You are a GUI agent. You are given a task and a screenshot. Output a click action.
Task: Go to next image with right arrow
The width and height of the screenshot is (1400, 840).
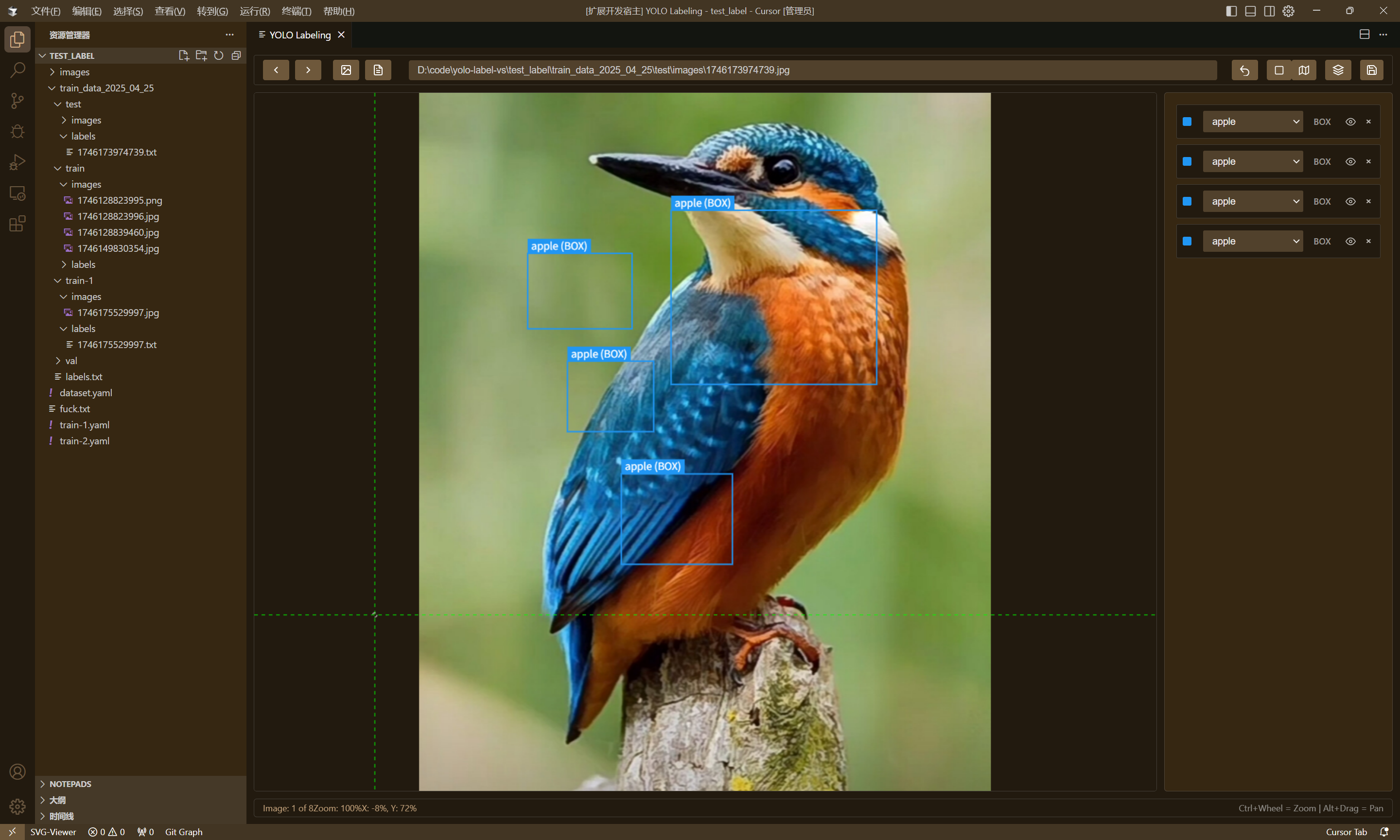point(308,70)
